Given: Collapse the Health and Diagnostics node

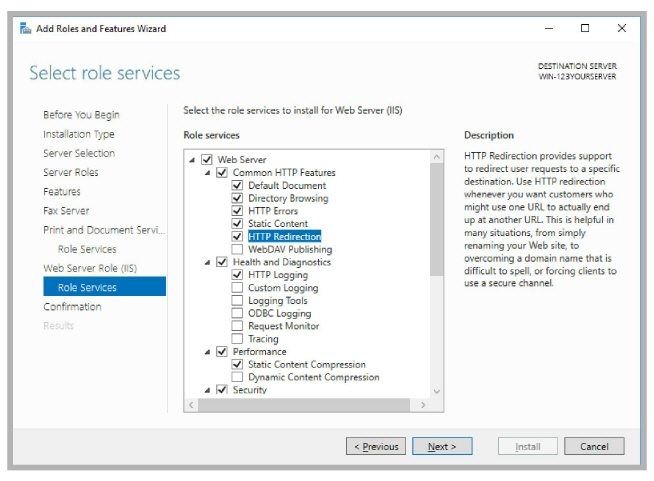Looking at the screenshot, I should pyautogui.click(x=208, y=262).
